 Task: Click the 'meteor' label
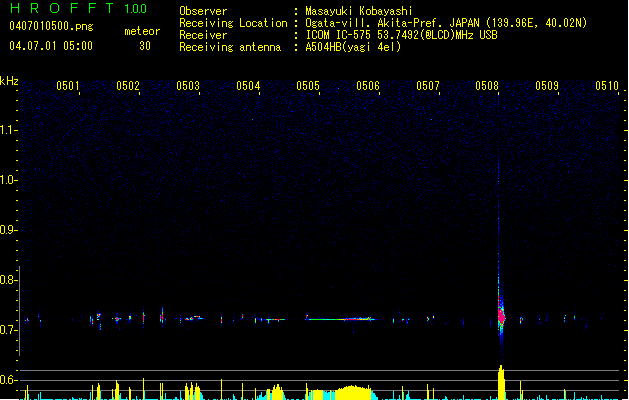[142, 31]
